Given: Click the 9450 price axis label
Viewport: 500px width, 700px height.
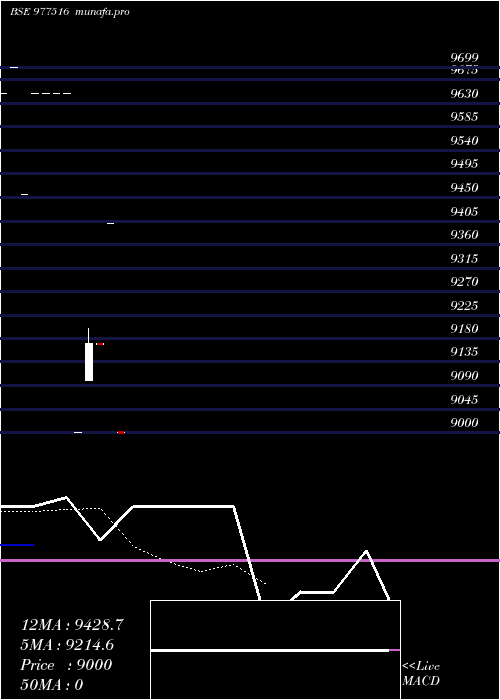Looking at the screenshot, I should pyautogui.click(x=464, y=188).
